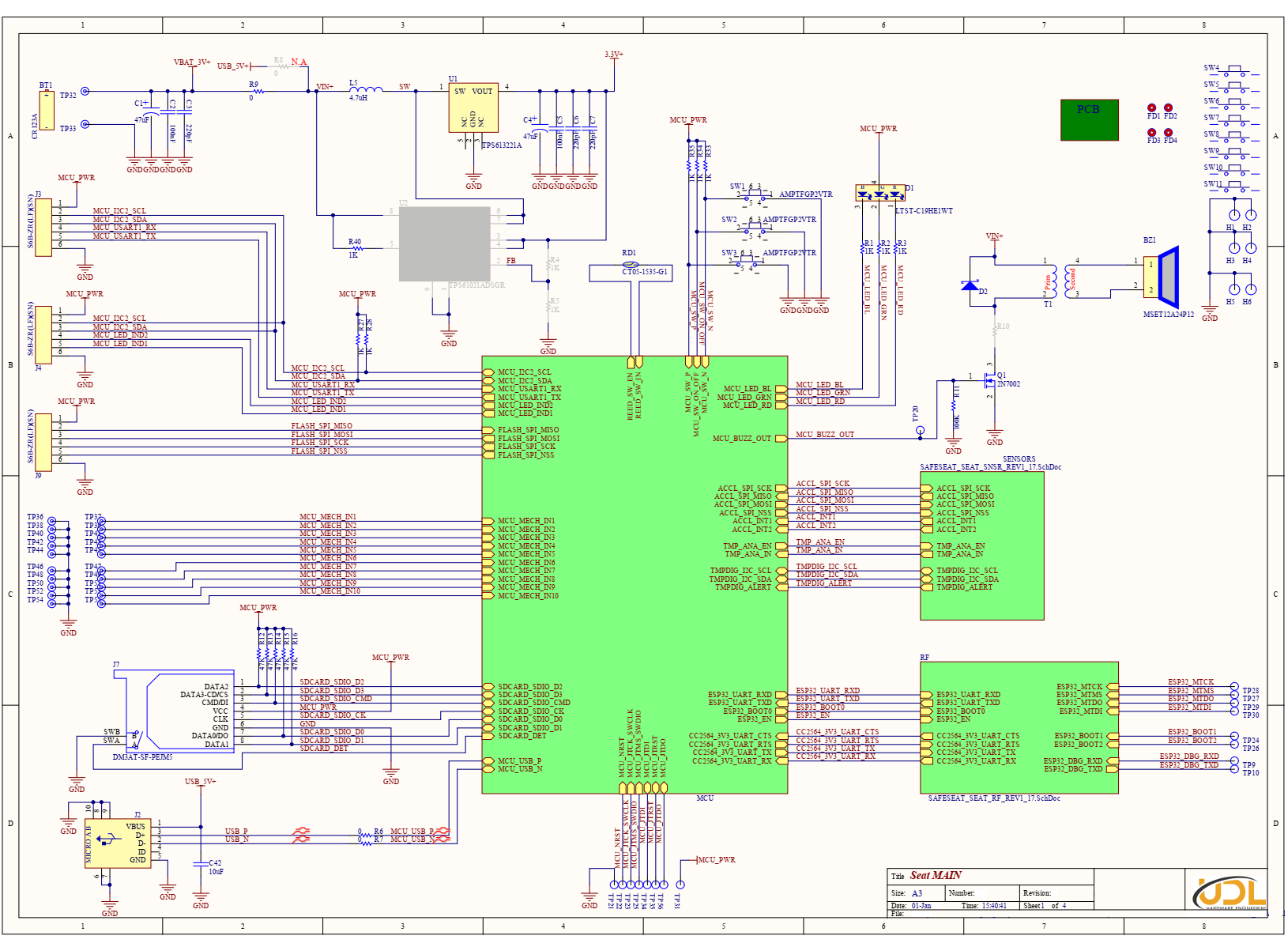Select the J3 connector body
This screenshot has height=947, width=1288.
tap(43, 226)
